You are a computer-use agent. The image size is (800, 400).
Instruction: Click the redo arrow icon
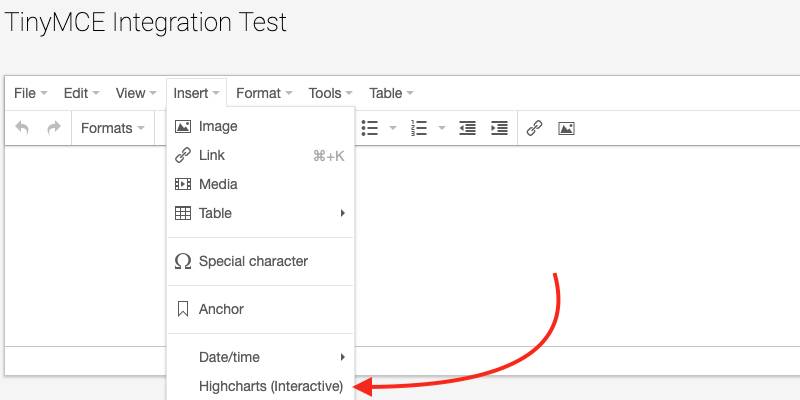click(54, 128)
